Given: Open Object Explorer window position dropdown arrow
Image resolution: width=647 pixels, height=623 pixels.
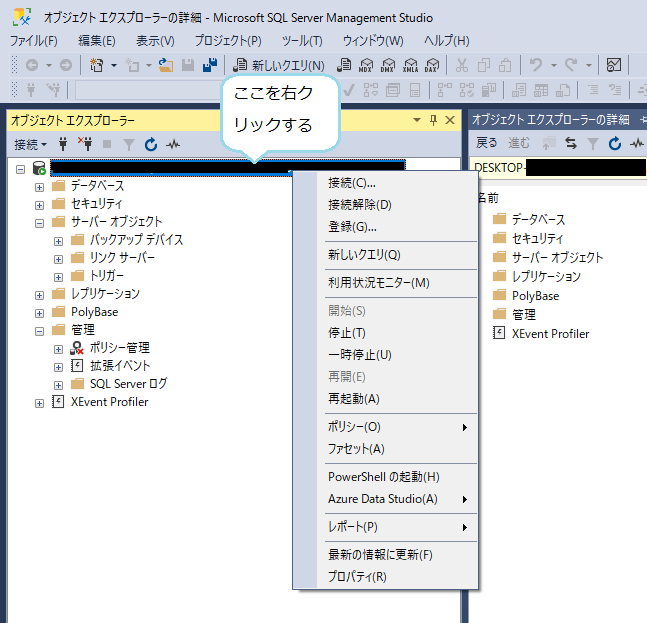Looking at the screenshot, I should [x=417, y=120].
